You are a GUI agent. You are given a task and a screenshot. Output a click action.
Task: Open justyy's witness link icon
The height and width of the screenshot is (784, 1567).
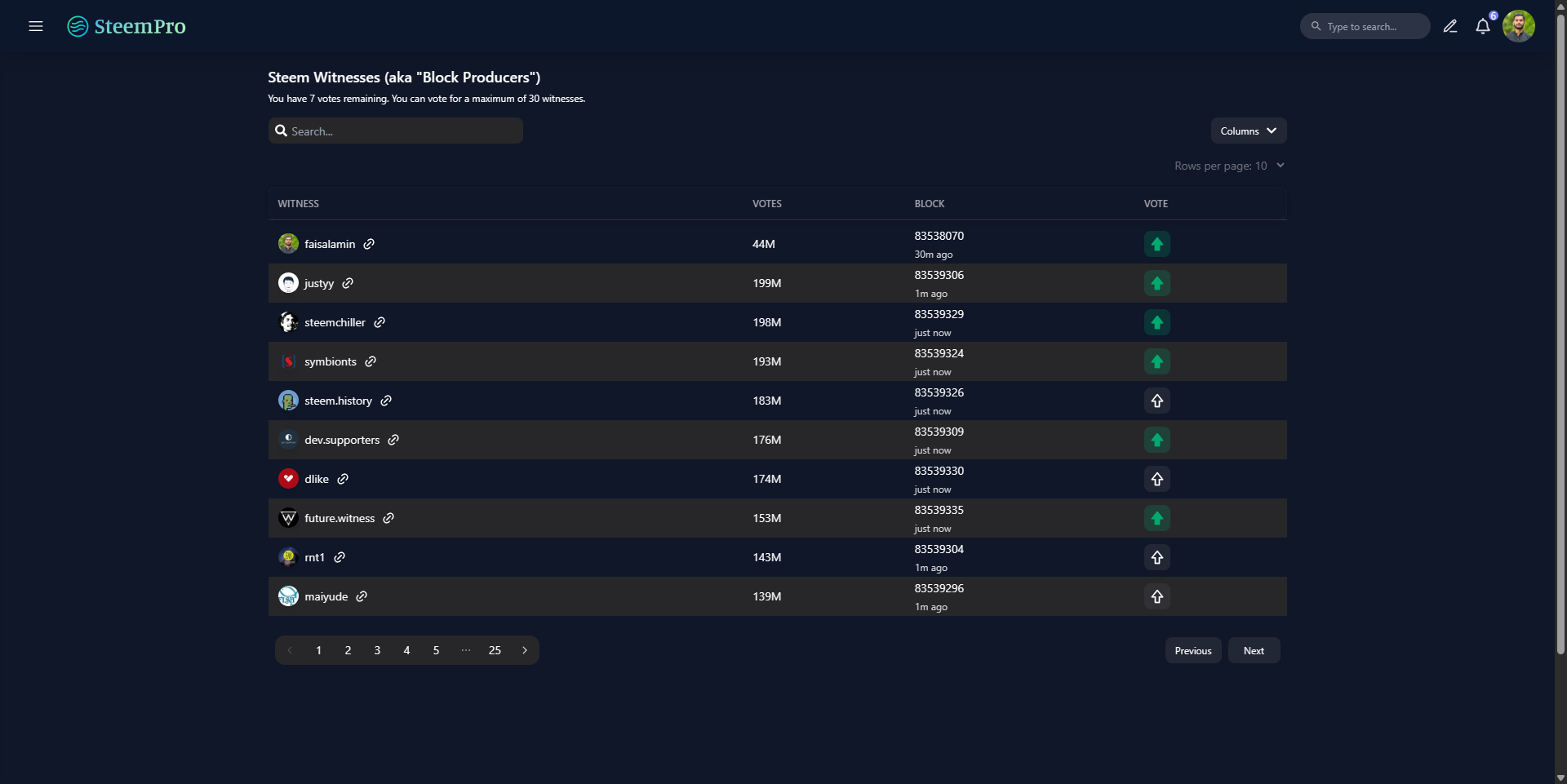tap(348, 283)
